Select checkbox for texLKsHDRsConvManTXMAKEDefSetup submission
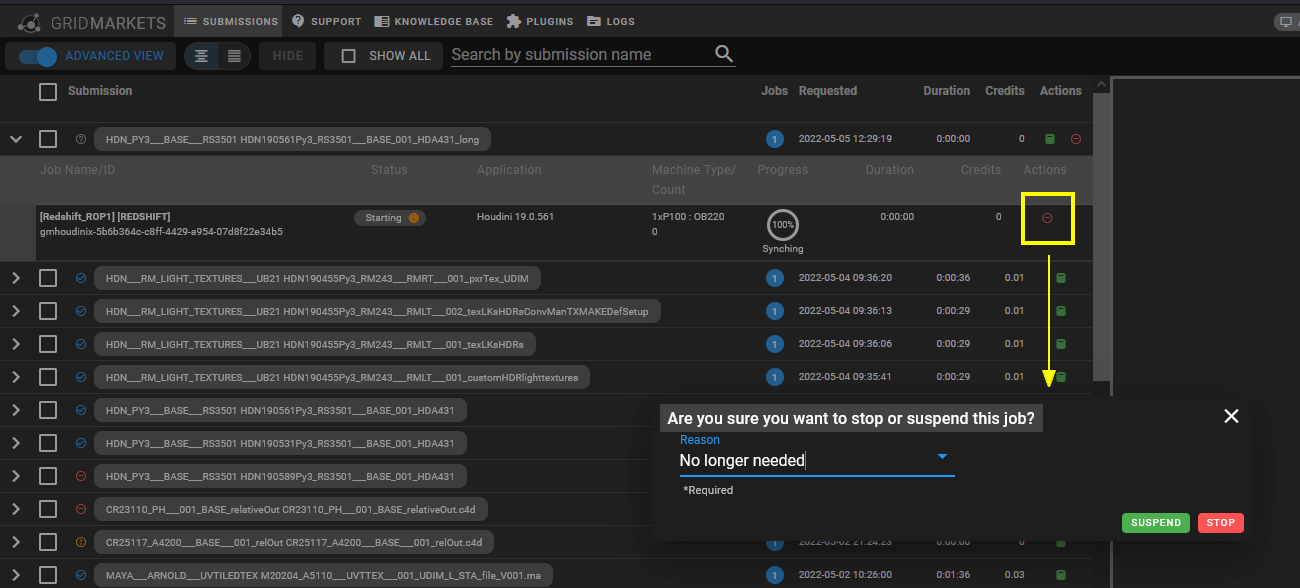The width and height of the screenshot is (1300, 588). [x=48, y=311]
